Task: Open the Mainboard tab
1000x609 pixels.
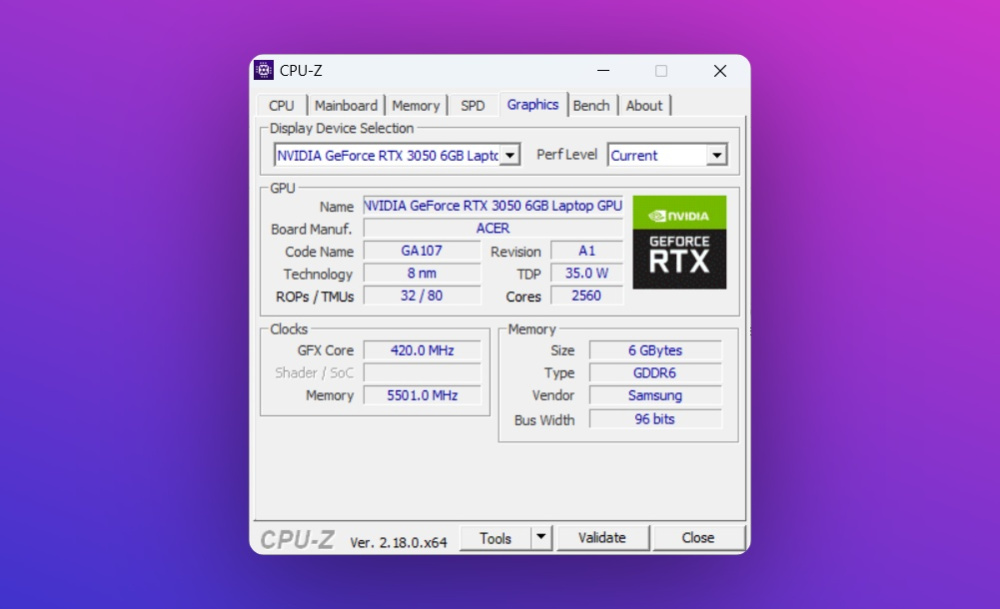Action: 346,105
